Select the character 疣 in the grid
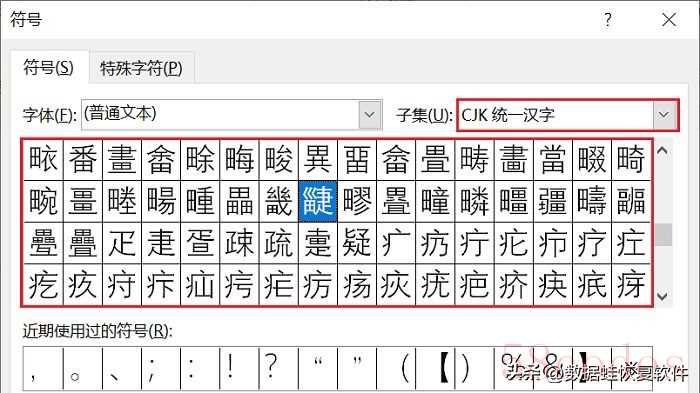Screen dimensions: 700x393 435,284
